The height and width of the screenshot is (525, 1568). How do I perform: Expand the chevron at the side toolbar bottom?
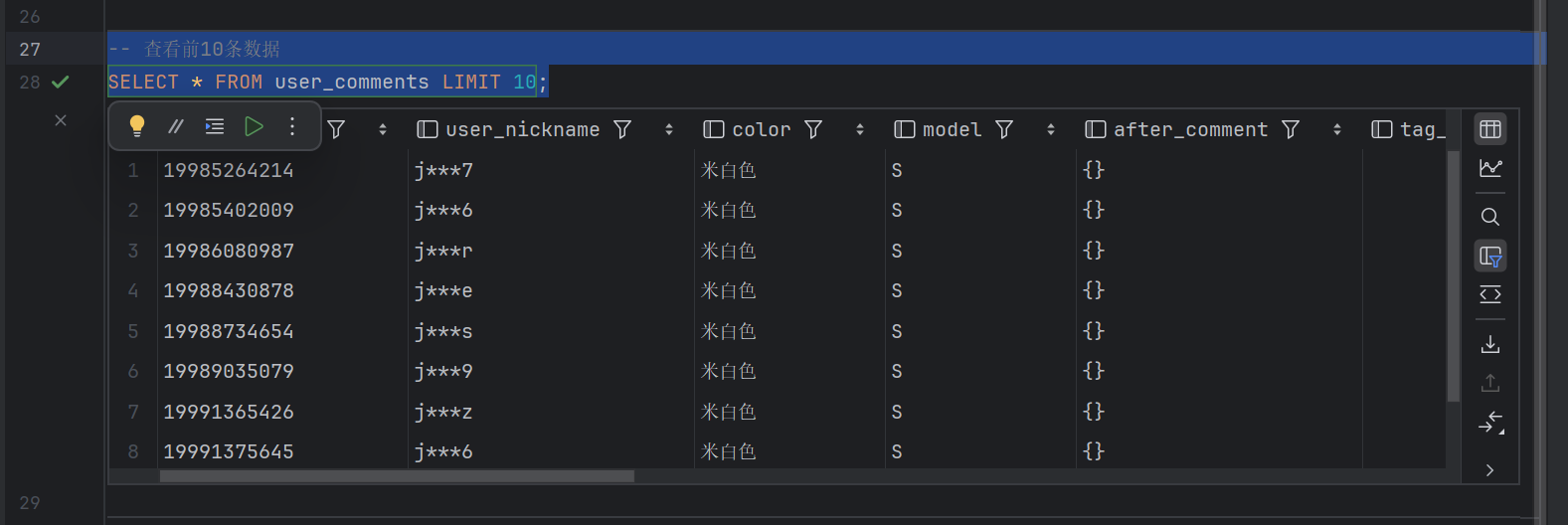click(1489, 470)
